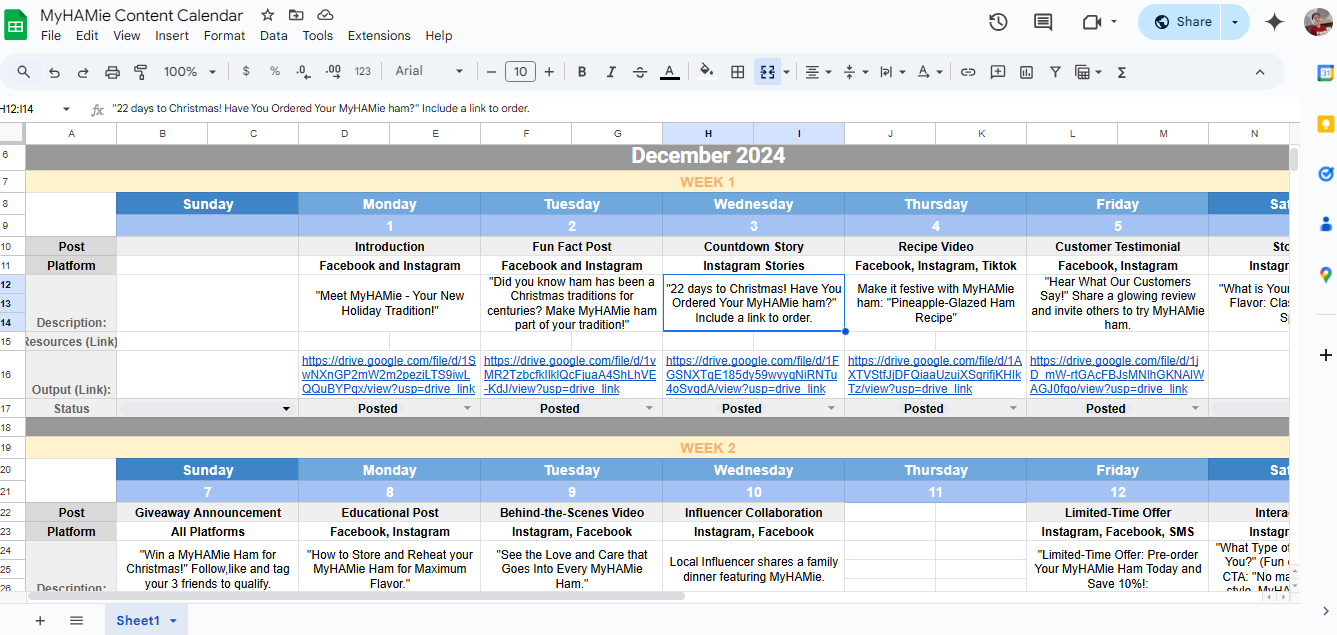Image resolution: width=1337 pixels, height=635 pixels.
Task: Increase font size with plus button
Action: tap(549, 72)
